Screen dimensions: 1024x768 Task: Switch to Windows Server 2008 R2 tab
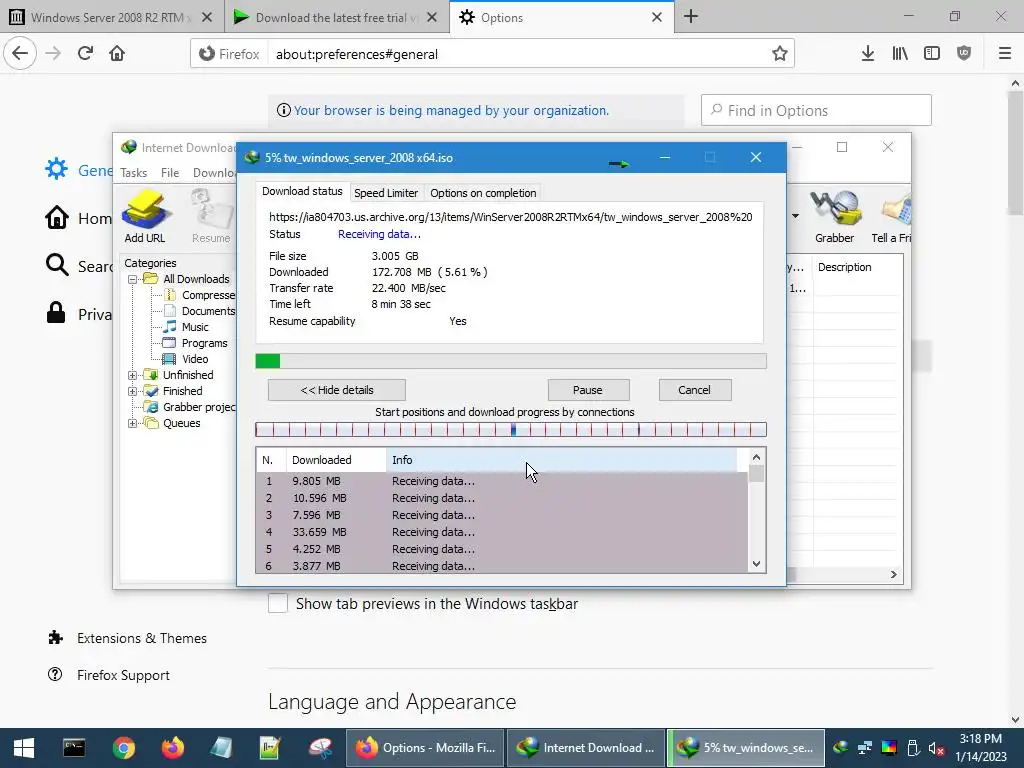click(x=112, y=17)
